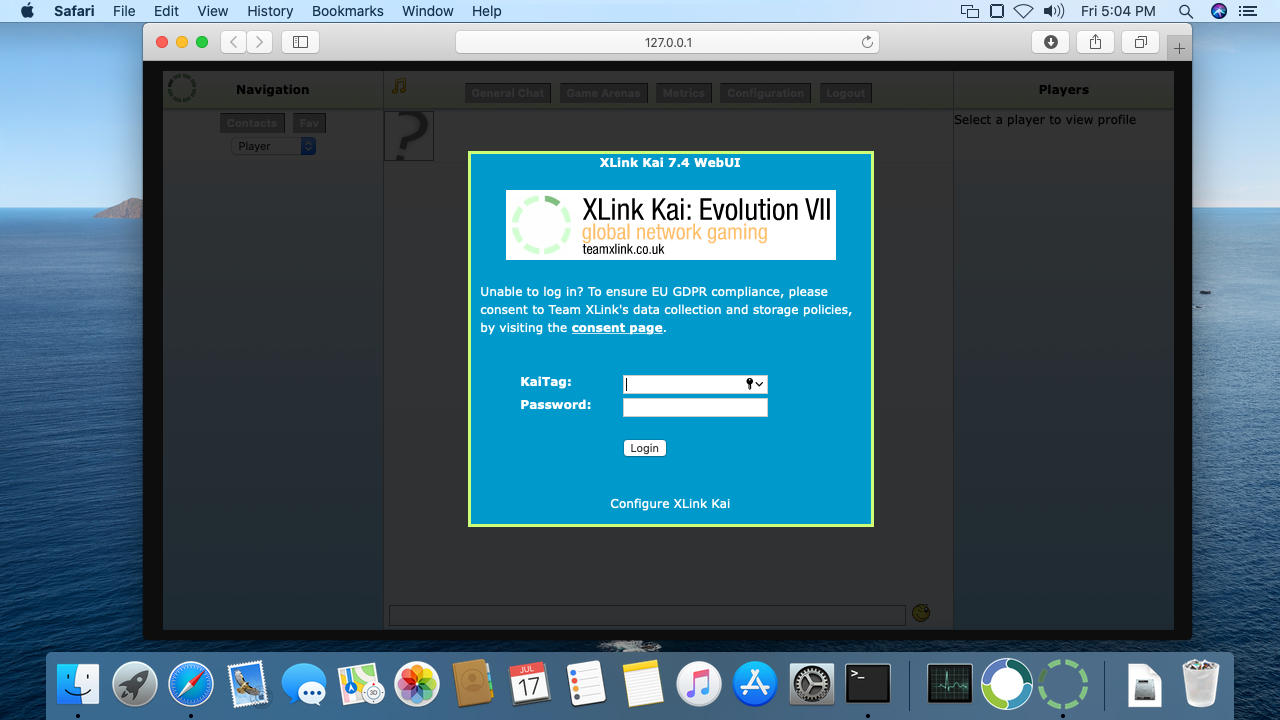1280x720 pixels.
Task: Click Safari's downloads icon
Action: coord(1050,42)
